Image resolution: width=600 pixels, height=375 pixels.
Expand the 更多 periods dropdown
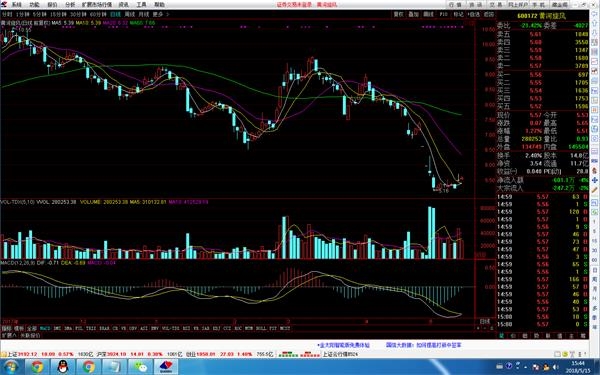(x=160, y=14)
